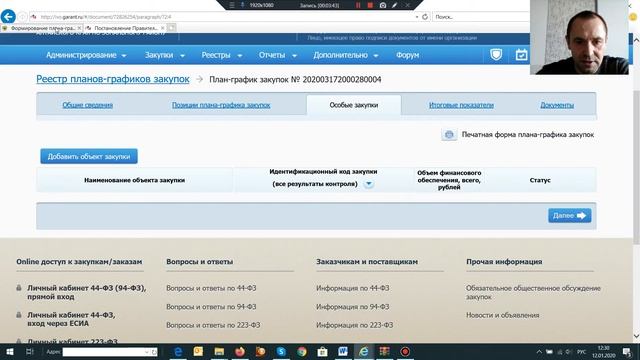Open Новости и объявления link
640x360 pixels.
coord(502,315)
